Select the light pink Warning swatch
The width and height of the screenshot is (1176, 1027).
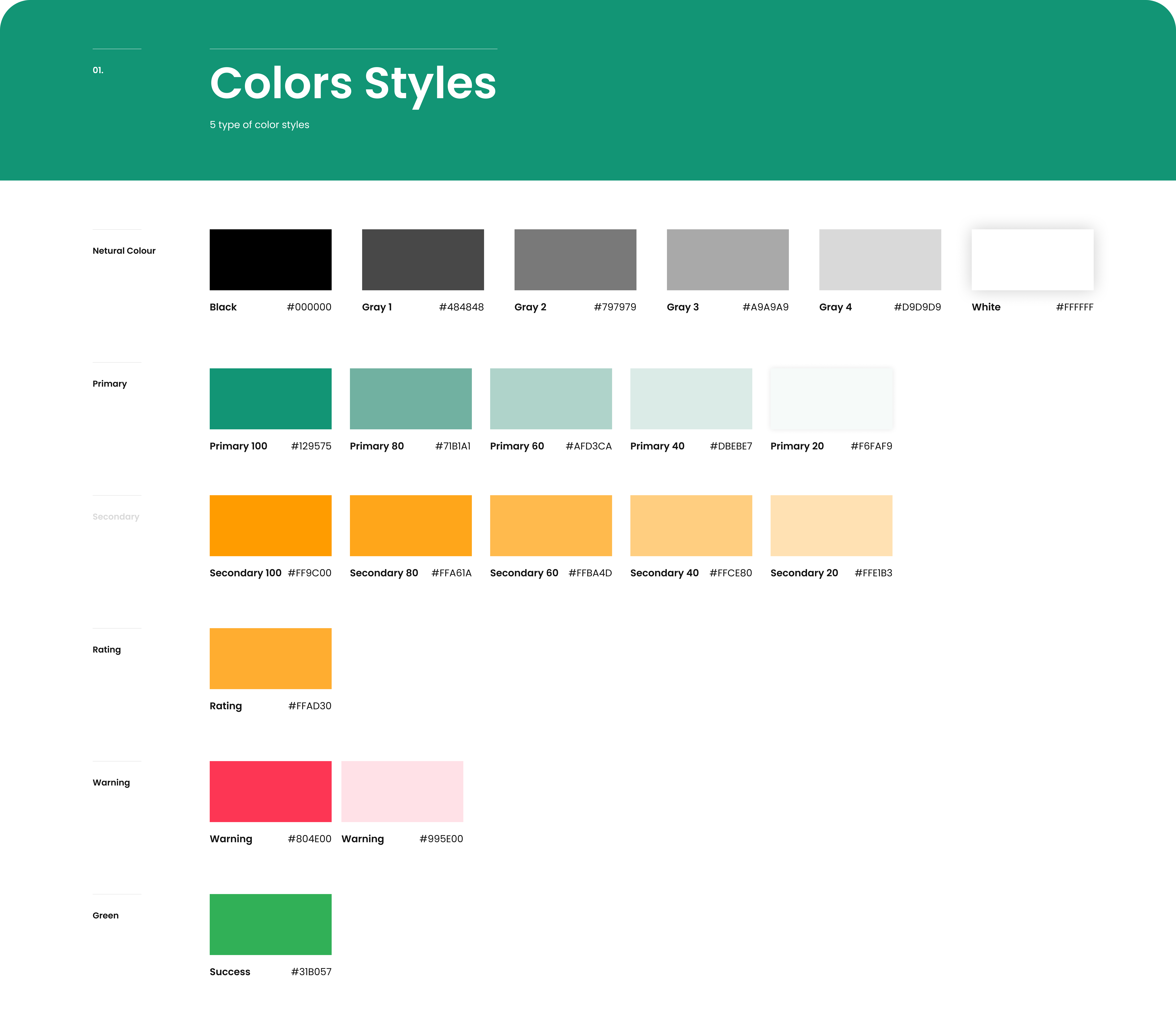pyautogui.click(x=402, y=791)
